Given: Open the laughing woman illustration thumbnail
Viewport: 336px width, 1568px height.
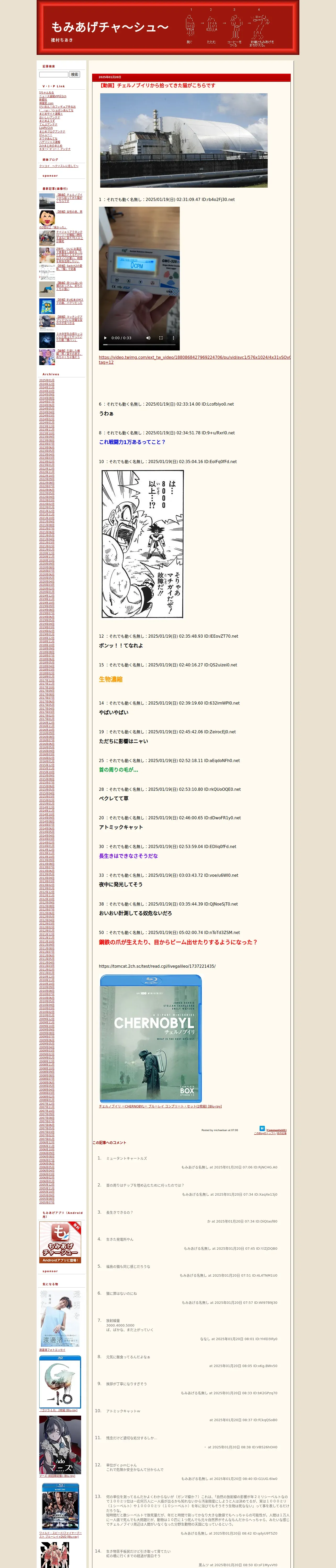Looking at the screenshot, I should point(47,218).
